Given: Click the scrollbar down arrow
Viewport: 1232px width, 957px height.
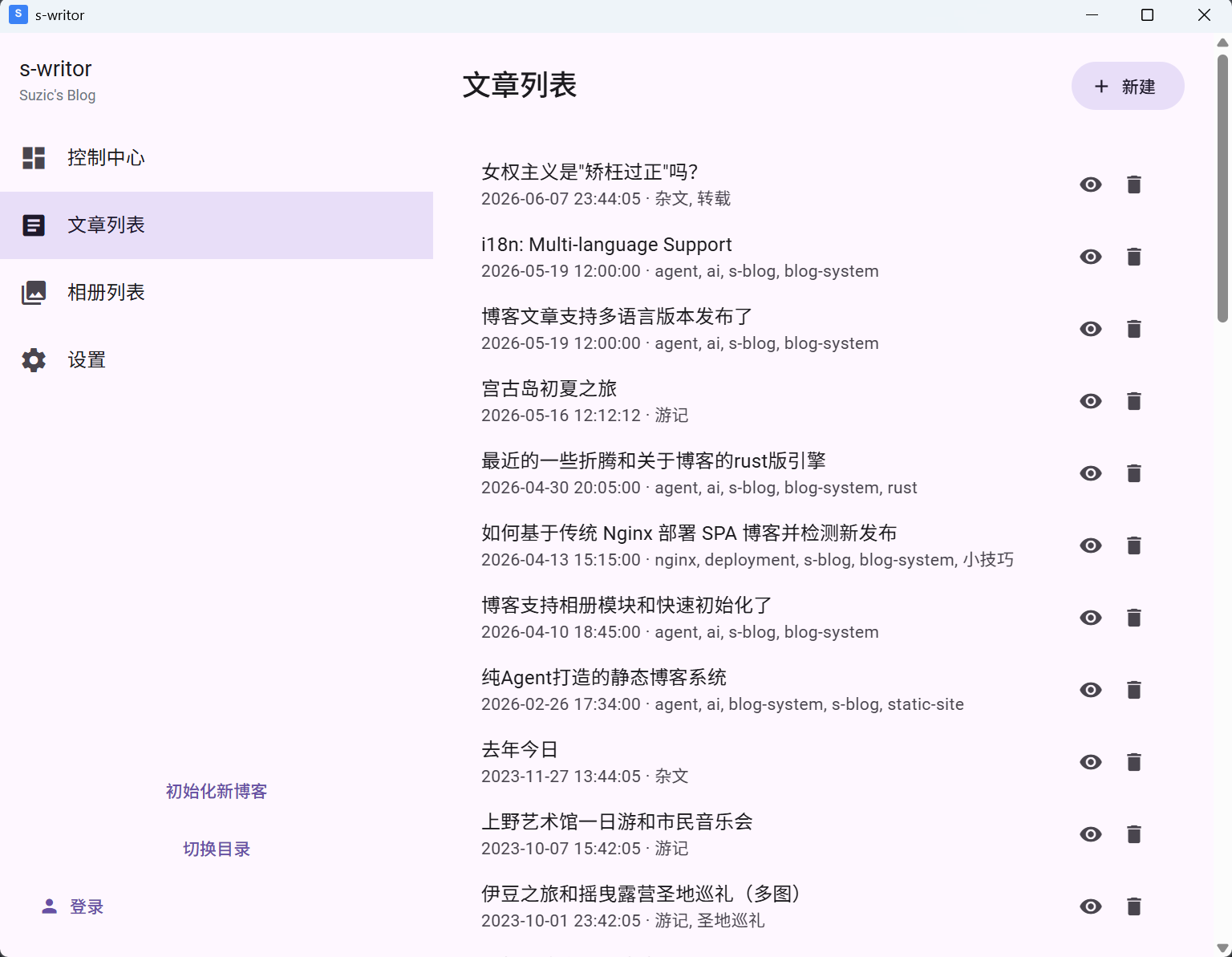Looking at the screenshot, I should (1222, 949).
